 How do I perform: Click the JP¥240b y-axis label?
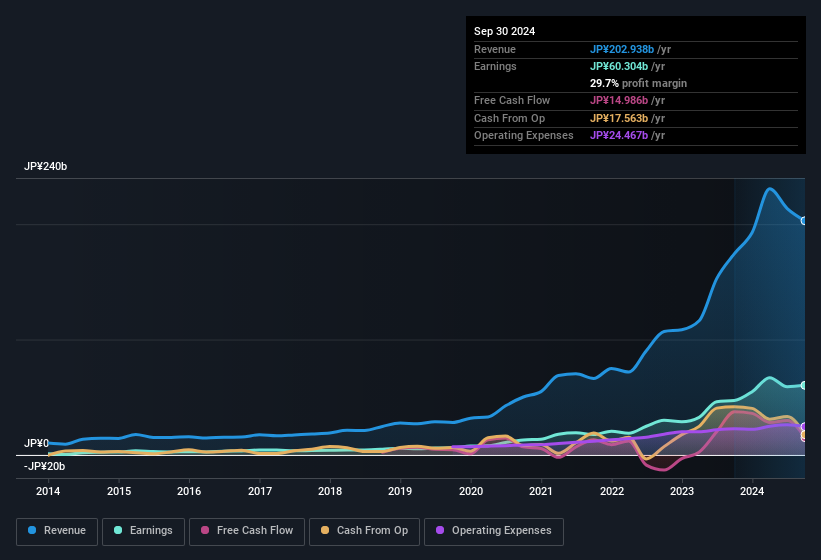(x=46, y=167)
